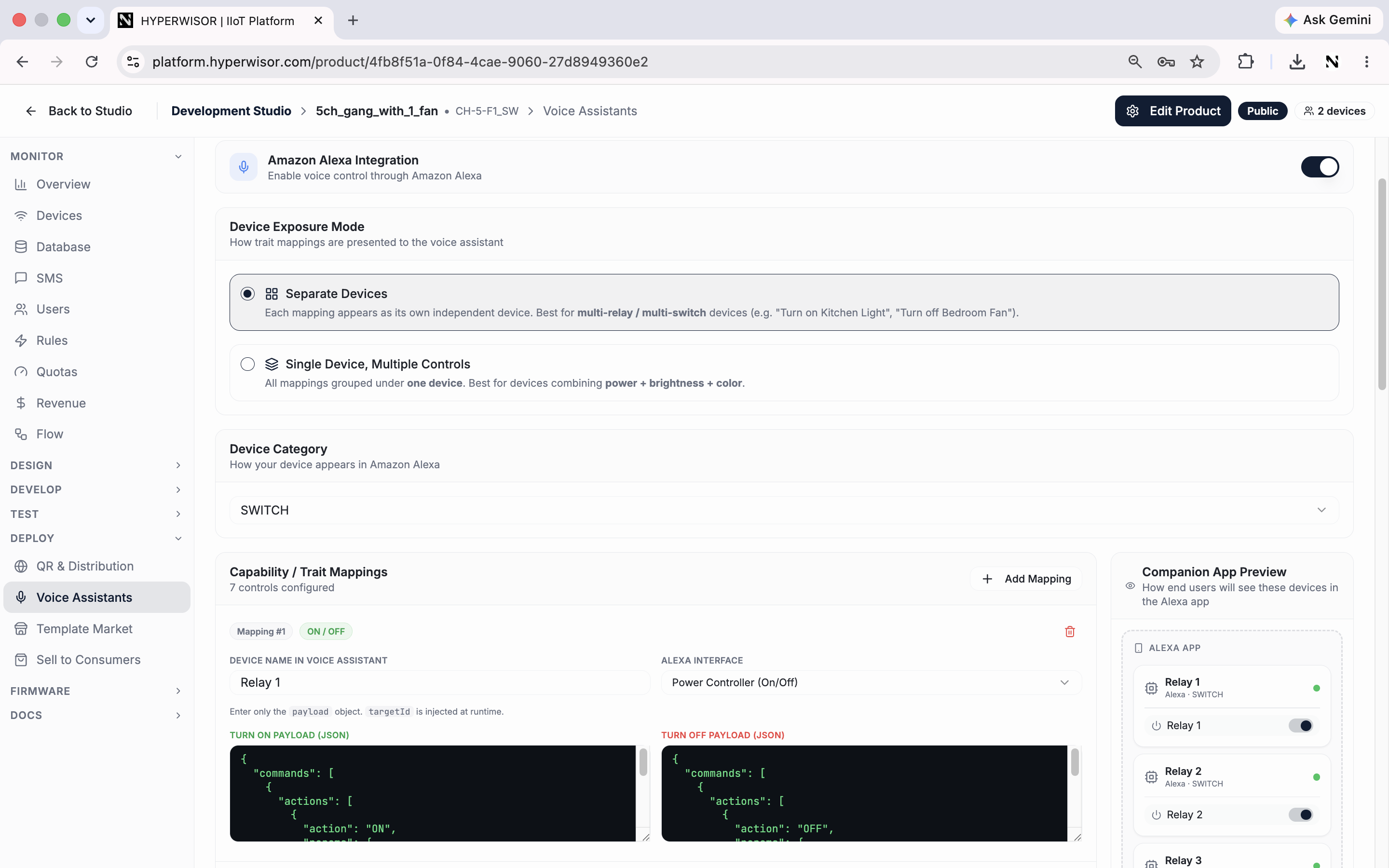Open Alexa Interface Power Controller dropdown
1389x868 pixels.
click(x=872, y=682)
